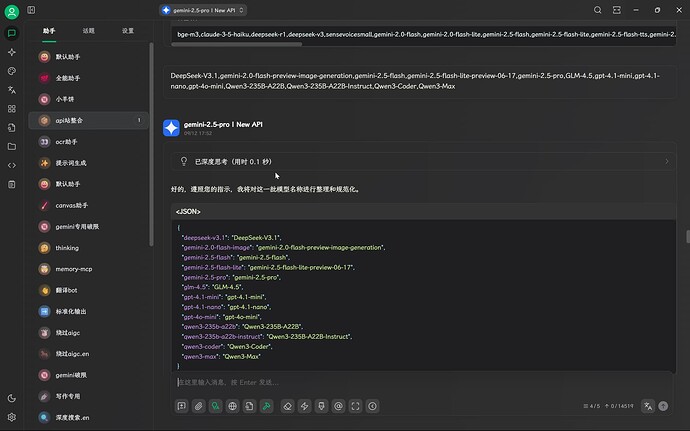
Task: Switch to 设置 tab
Action: pos(128,31)
